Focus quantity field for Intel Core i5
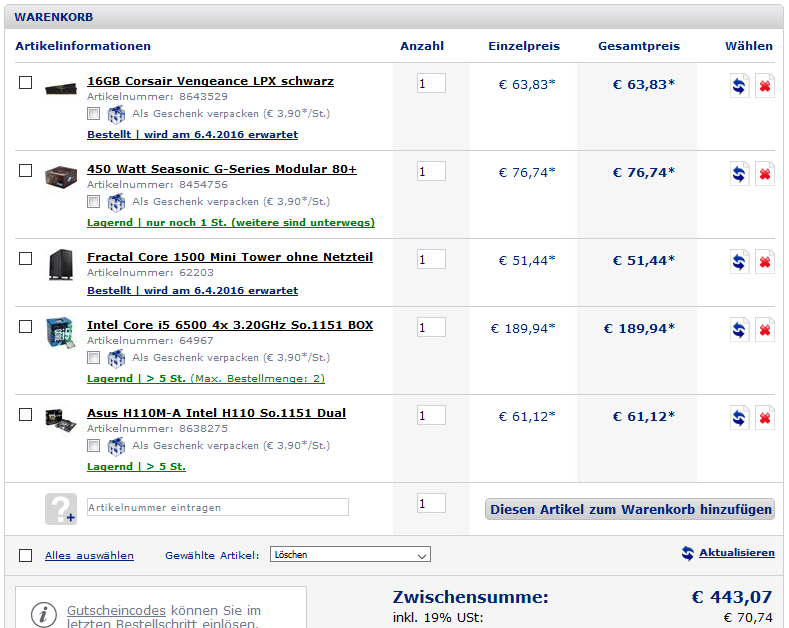Screen dimensions: 789x628 (431, 328)
